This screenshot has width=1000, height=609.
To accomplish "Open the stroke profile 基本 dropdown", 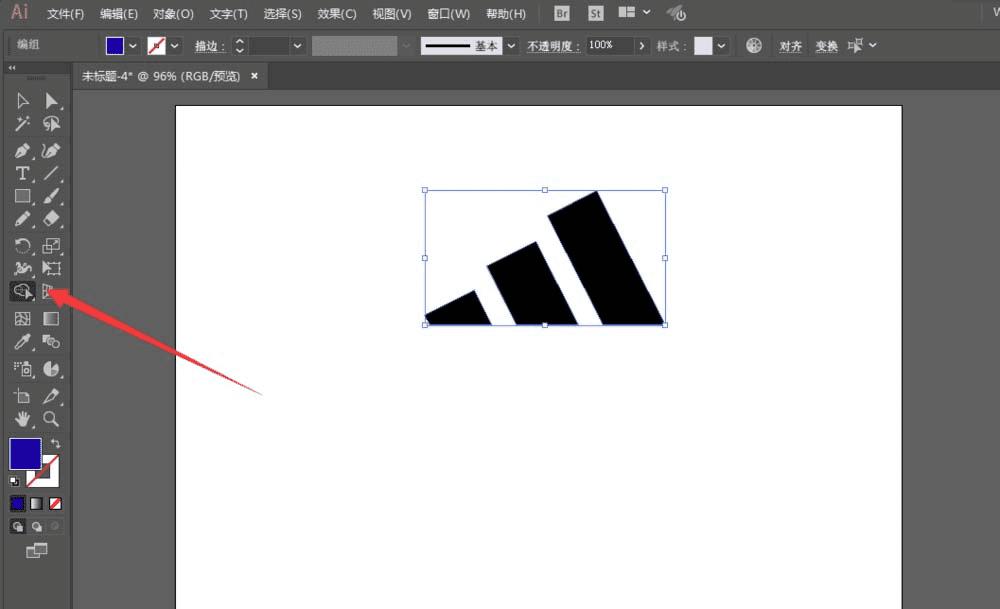I will [512, 46].
